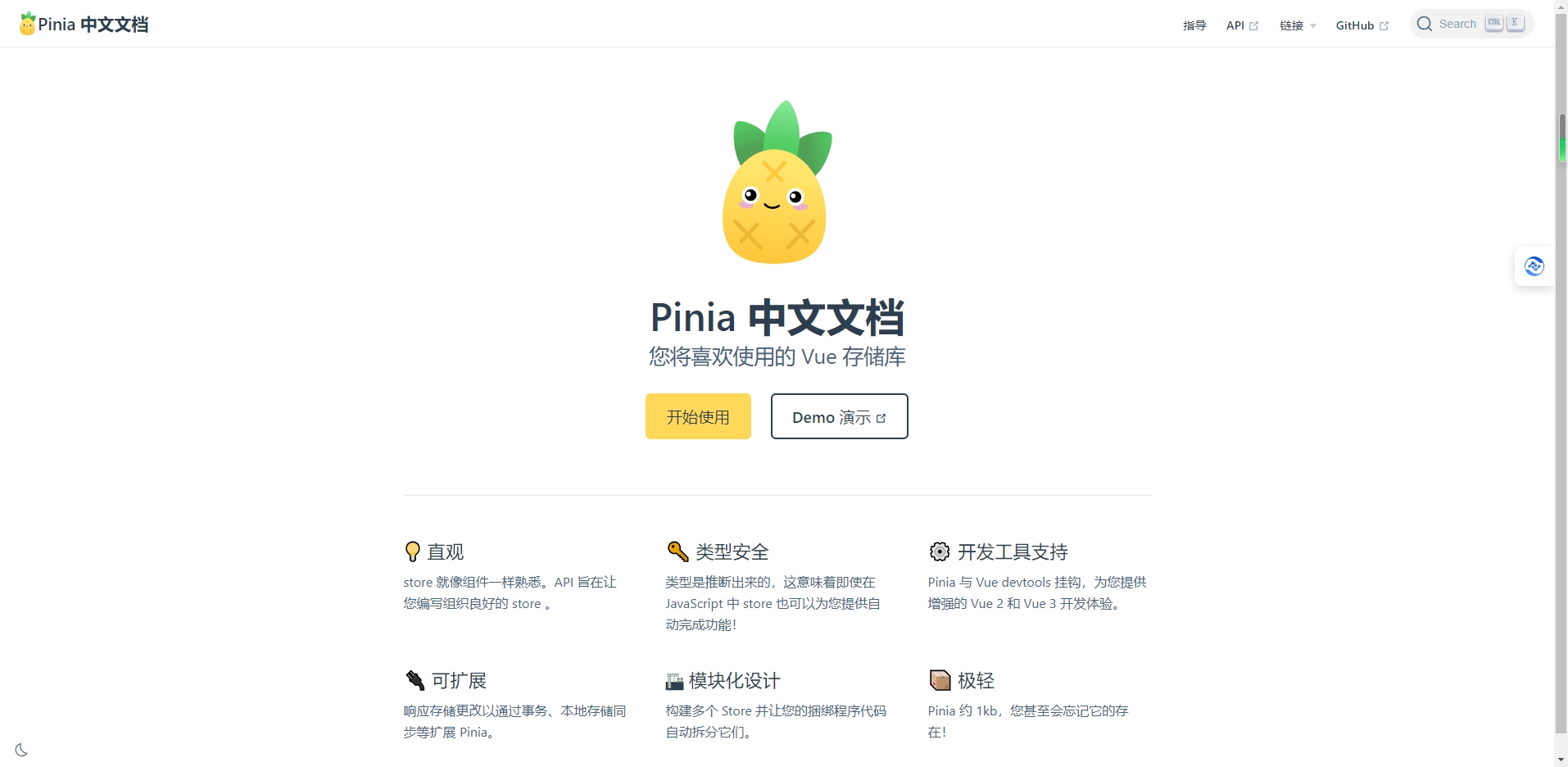Visit the GitHub link in navbar
The image size is (1568, 767).
point(1362,25)
